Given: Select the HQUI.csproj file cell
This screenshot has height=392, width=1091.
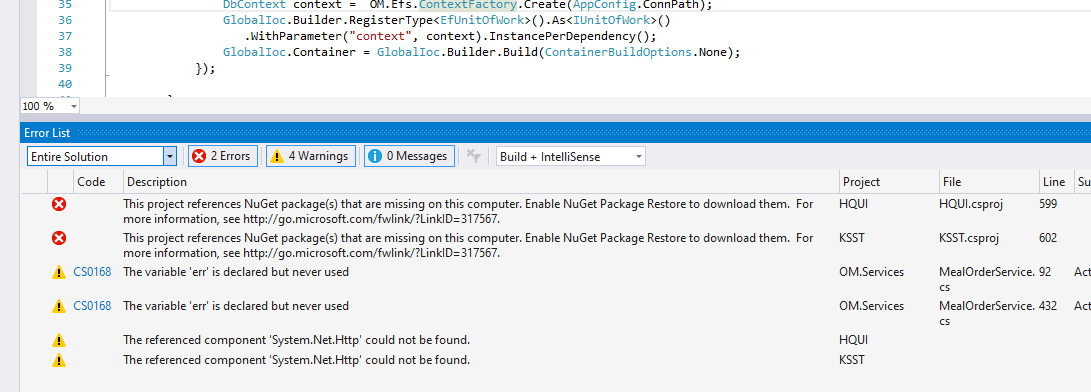Looking at the screenshot, I should pos(971,203).
